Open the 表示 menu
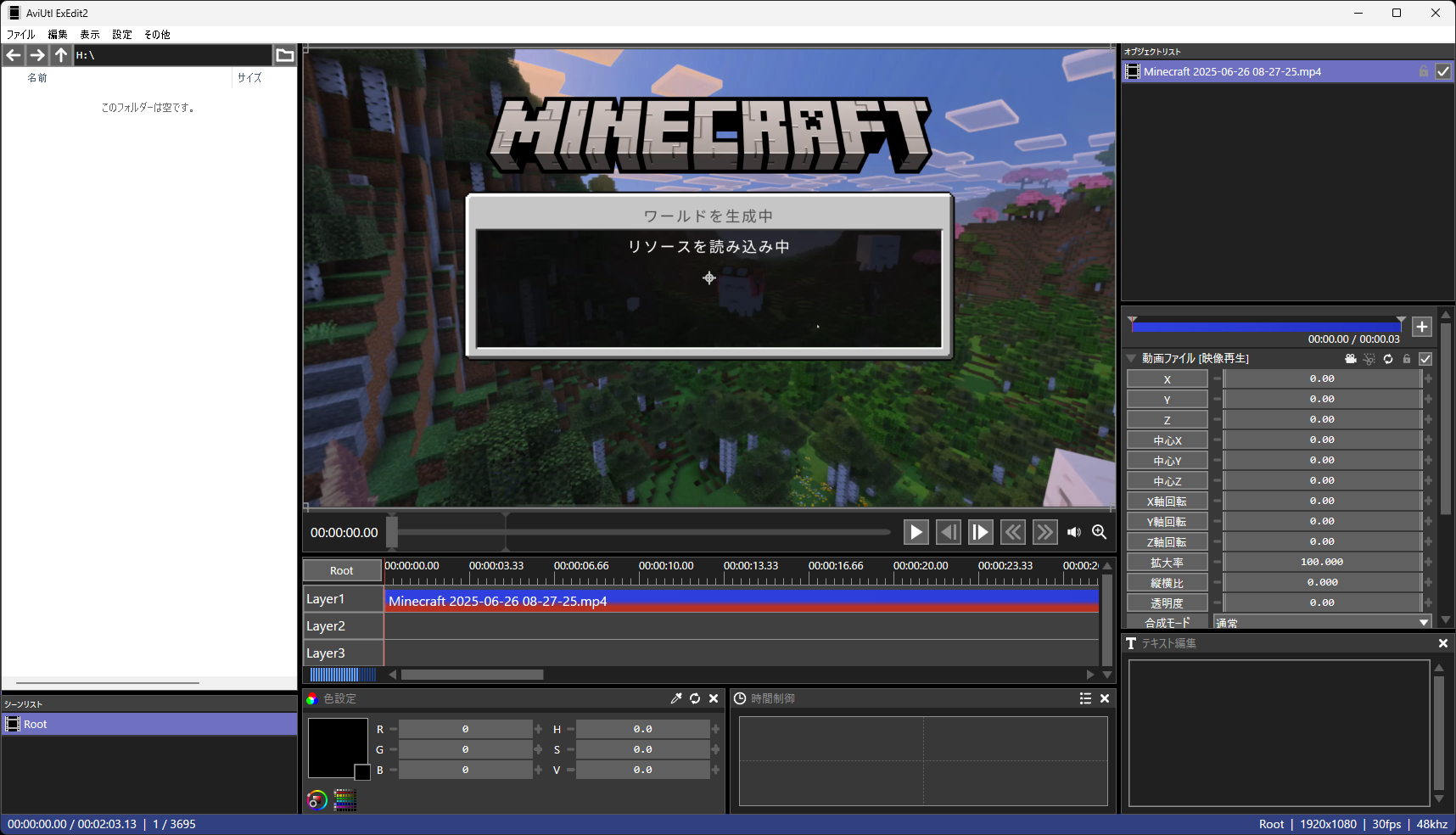This screenshot has height=835, width=1456. 90,35
